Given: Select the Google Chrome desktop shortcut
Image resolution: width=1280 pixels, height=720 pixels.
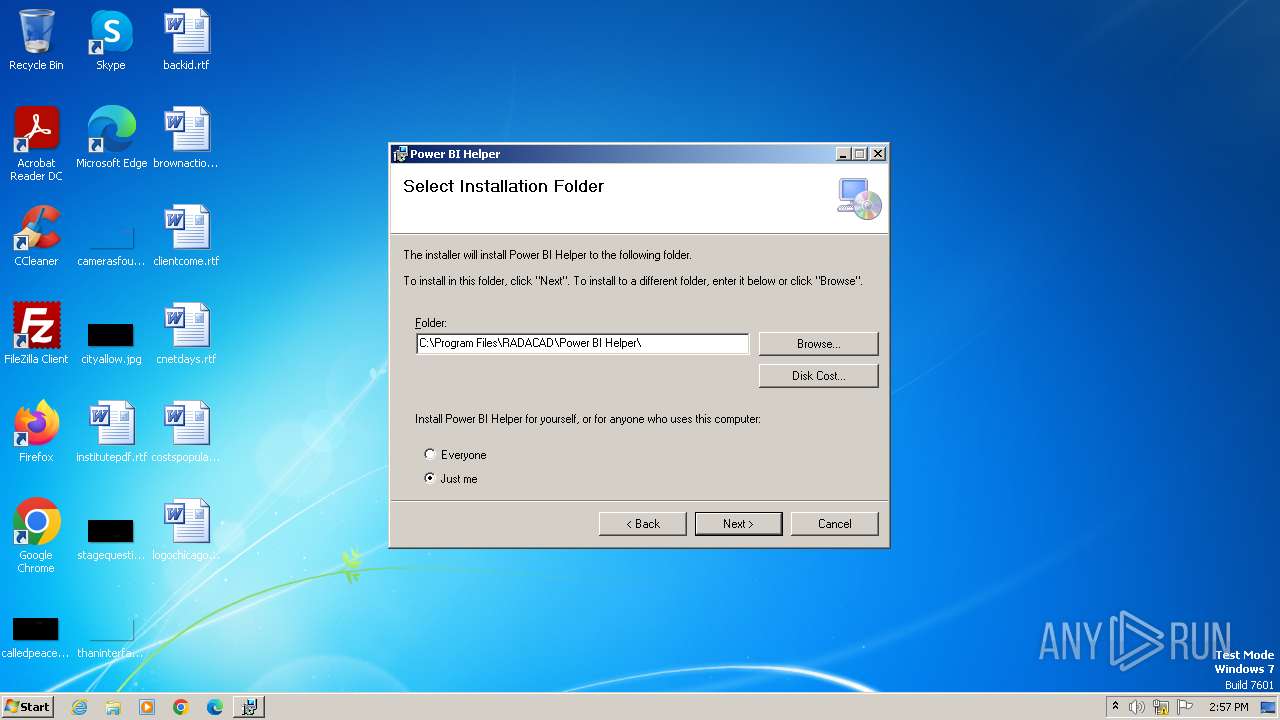Looking at the screenshot, I should [36, 536].
